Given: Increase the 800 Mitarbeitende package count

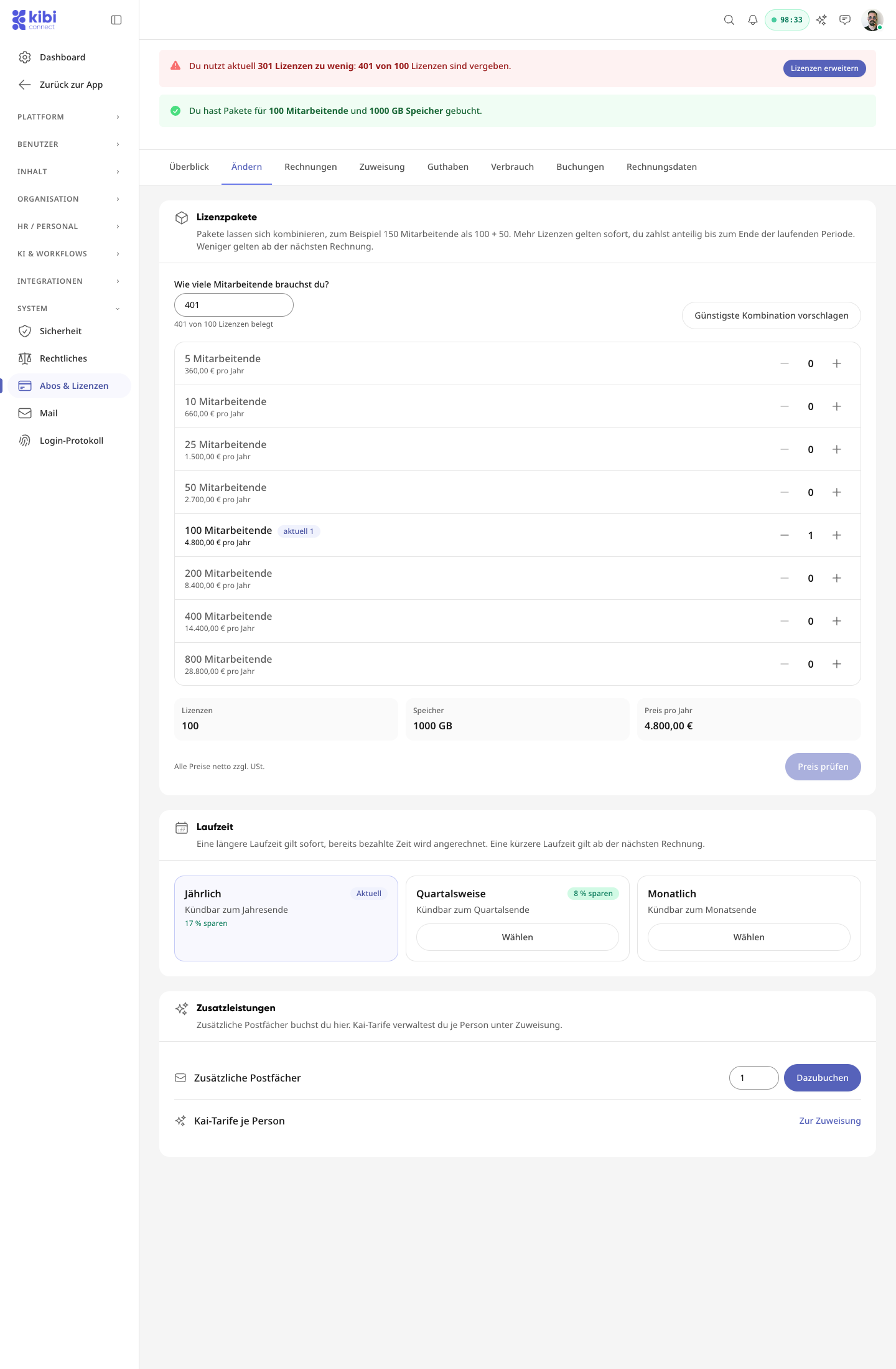Looking at the screenshot, I should (x=837, y=664).
